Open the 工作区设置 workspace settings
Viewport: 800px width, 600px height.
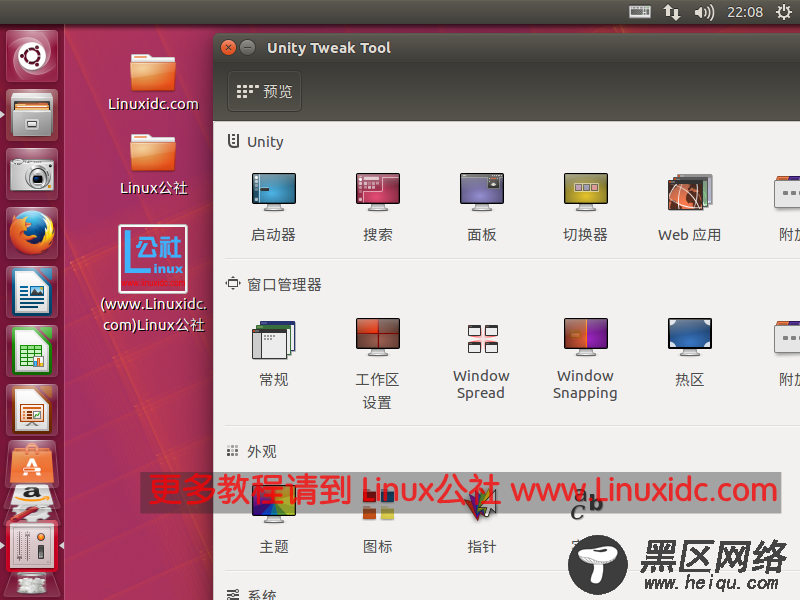click(378, 364)
